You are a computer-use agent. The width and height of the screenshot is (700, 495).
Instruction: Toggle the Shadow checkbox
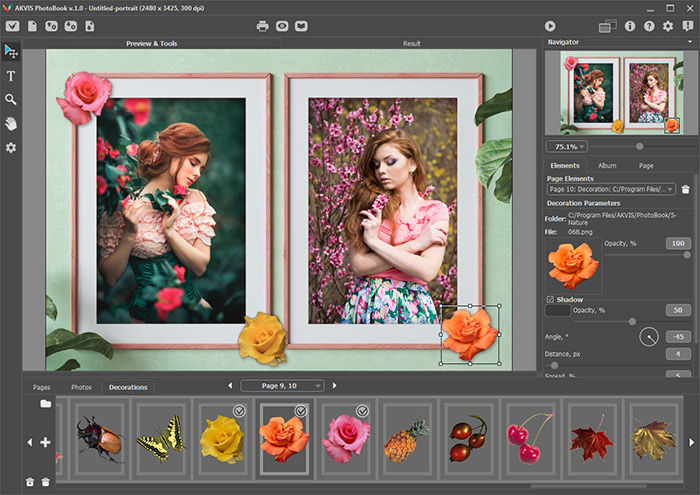tap(550, 299)
